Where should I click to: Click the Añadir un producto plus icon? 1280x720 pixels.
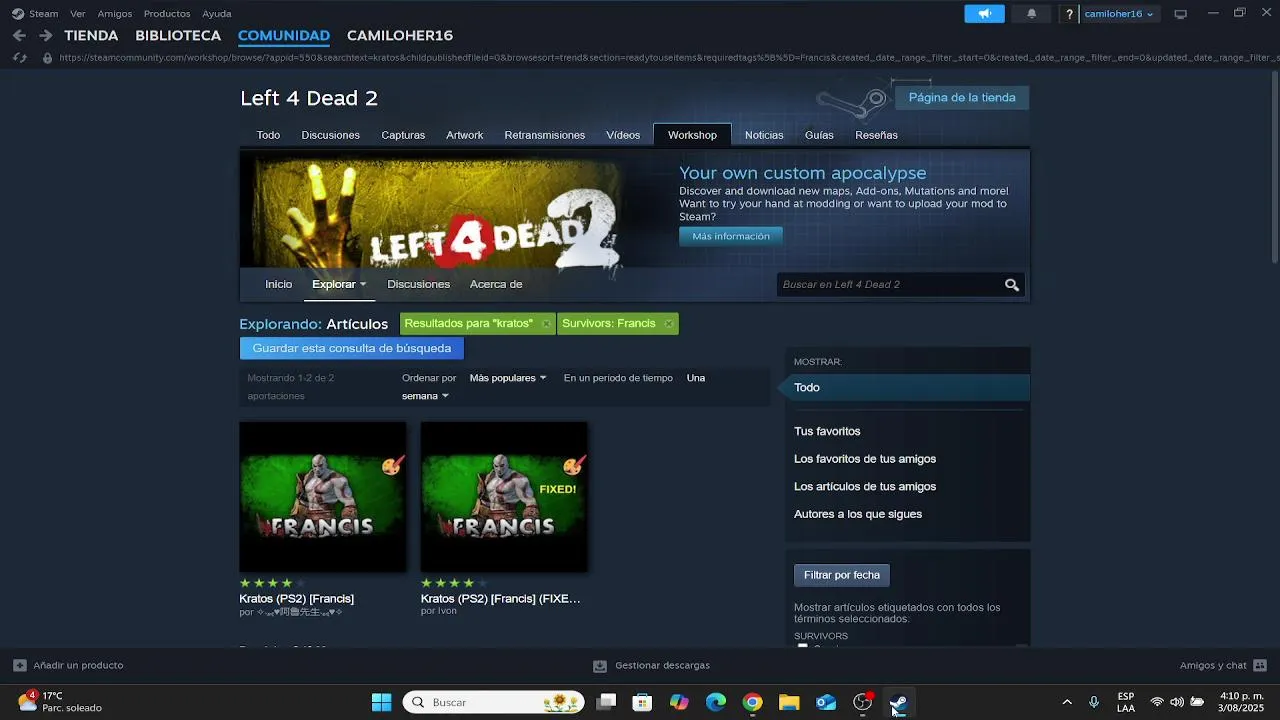20,665
